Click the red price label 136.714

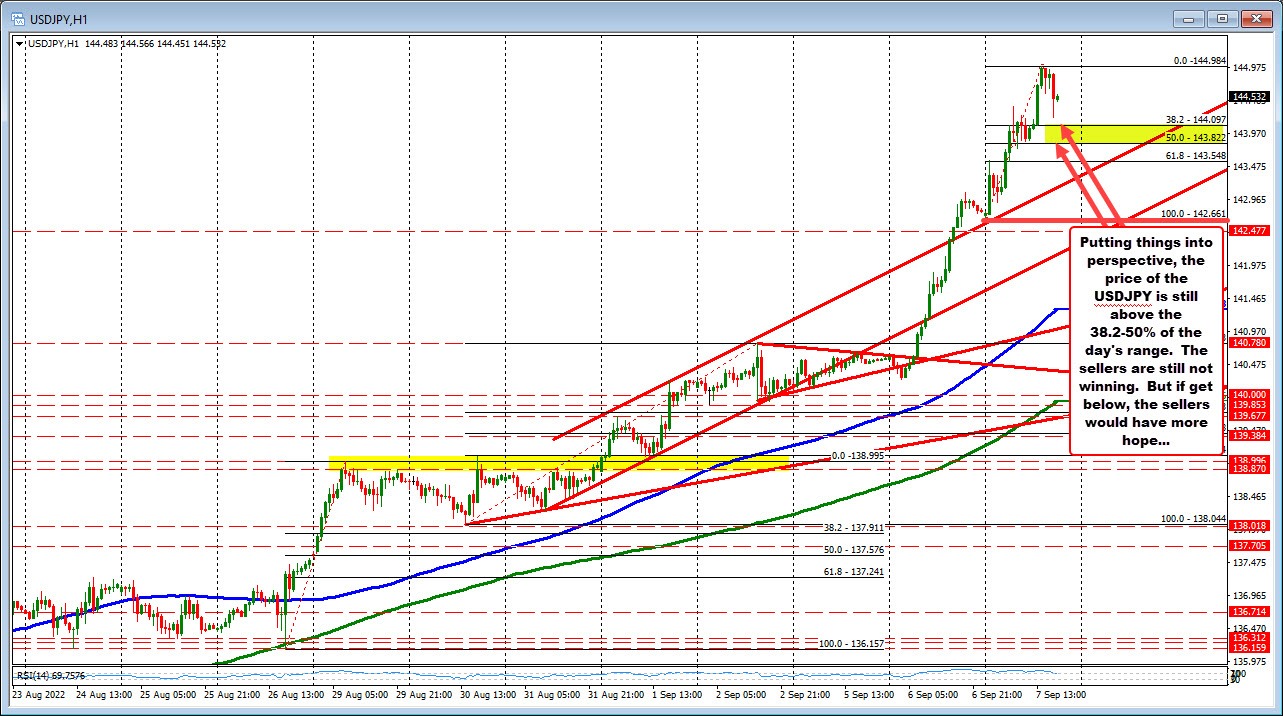1251,611
